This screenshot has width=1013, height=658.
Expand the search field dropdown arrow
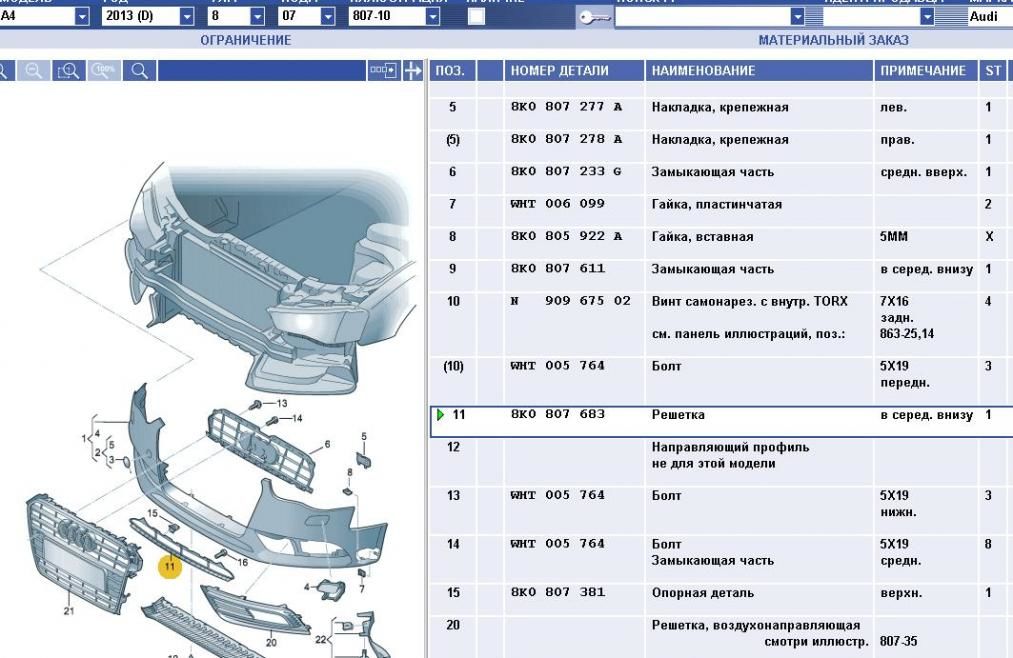point(798,16)
